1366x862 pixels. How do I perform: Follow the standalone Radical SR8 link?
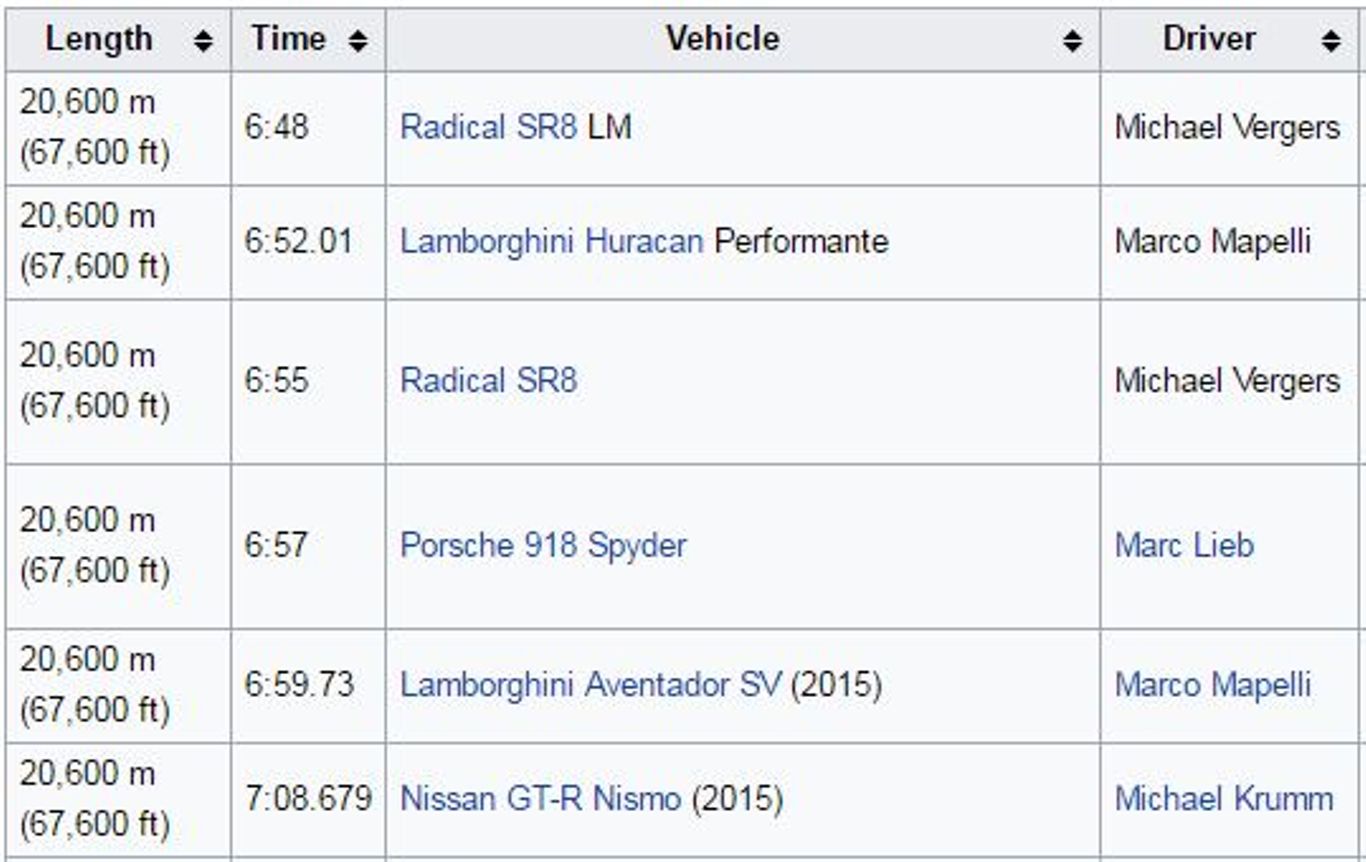488,381
